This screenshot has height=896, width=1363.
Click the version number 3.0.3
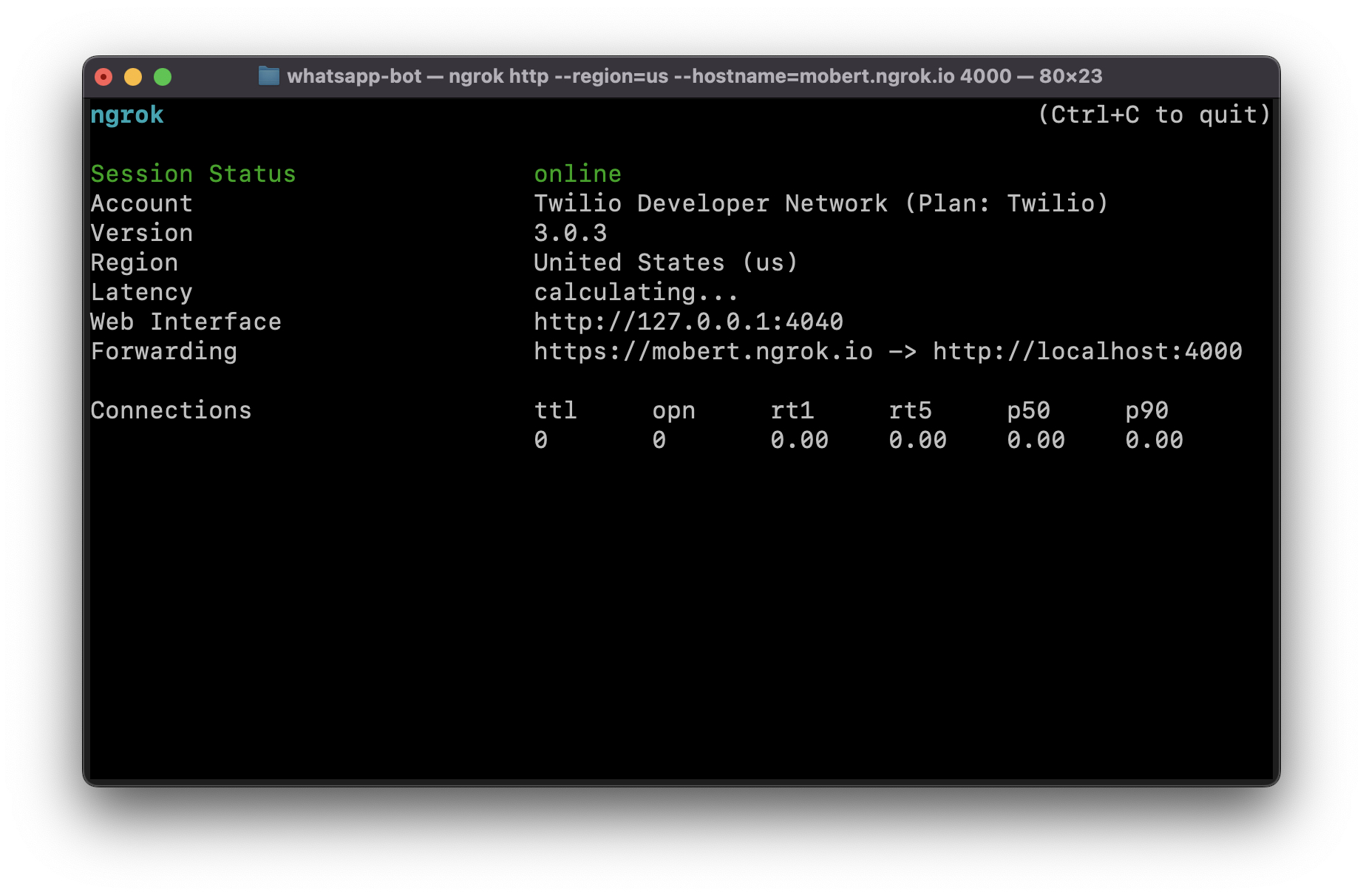pos(570,234)
